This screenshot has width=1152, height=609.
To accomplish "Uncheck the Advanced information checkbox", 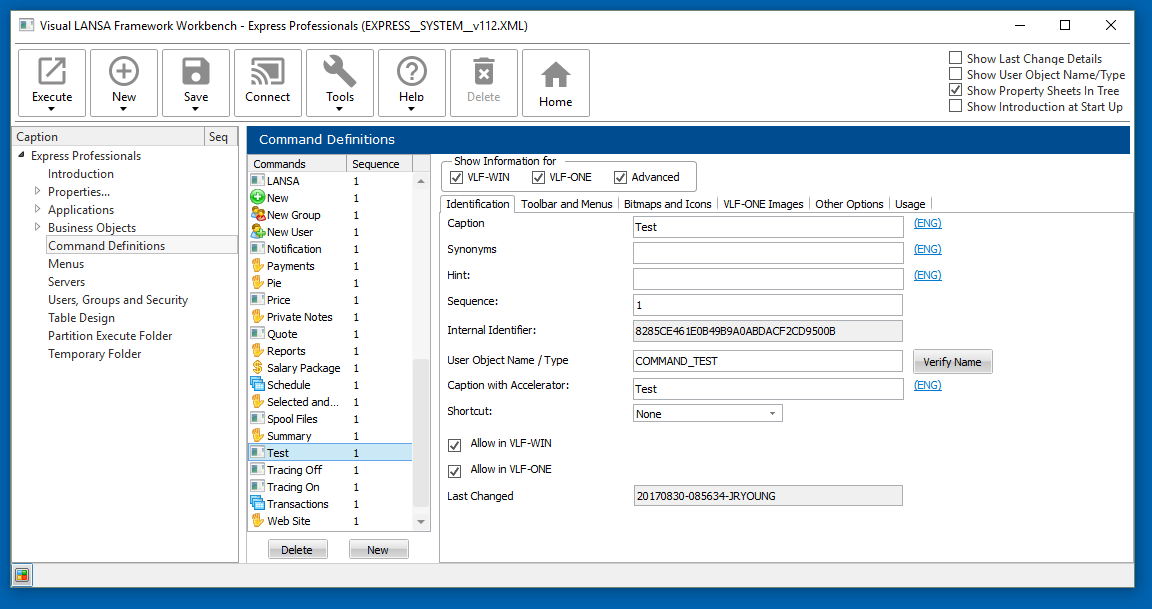I will tap(620, 177).
